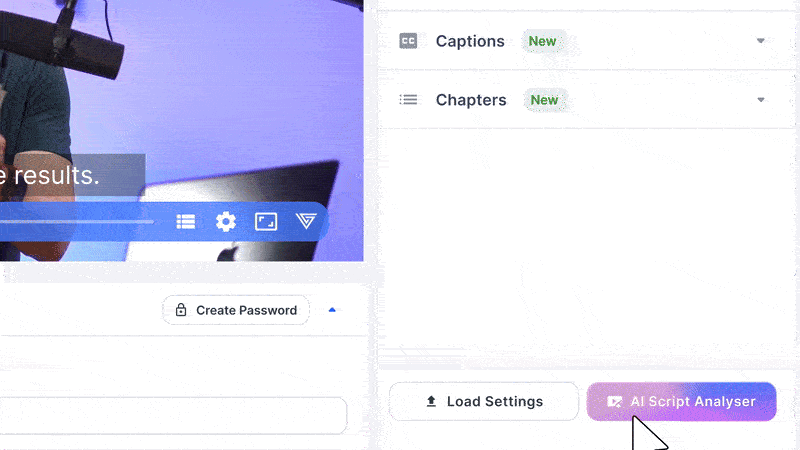The height and width of the screenshot is (450, 800).
Task: Focus the empty input field below Create Password
Action: coord(173,416)
